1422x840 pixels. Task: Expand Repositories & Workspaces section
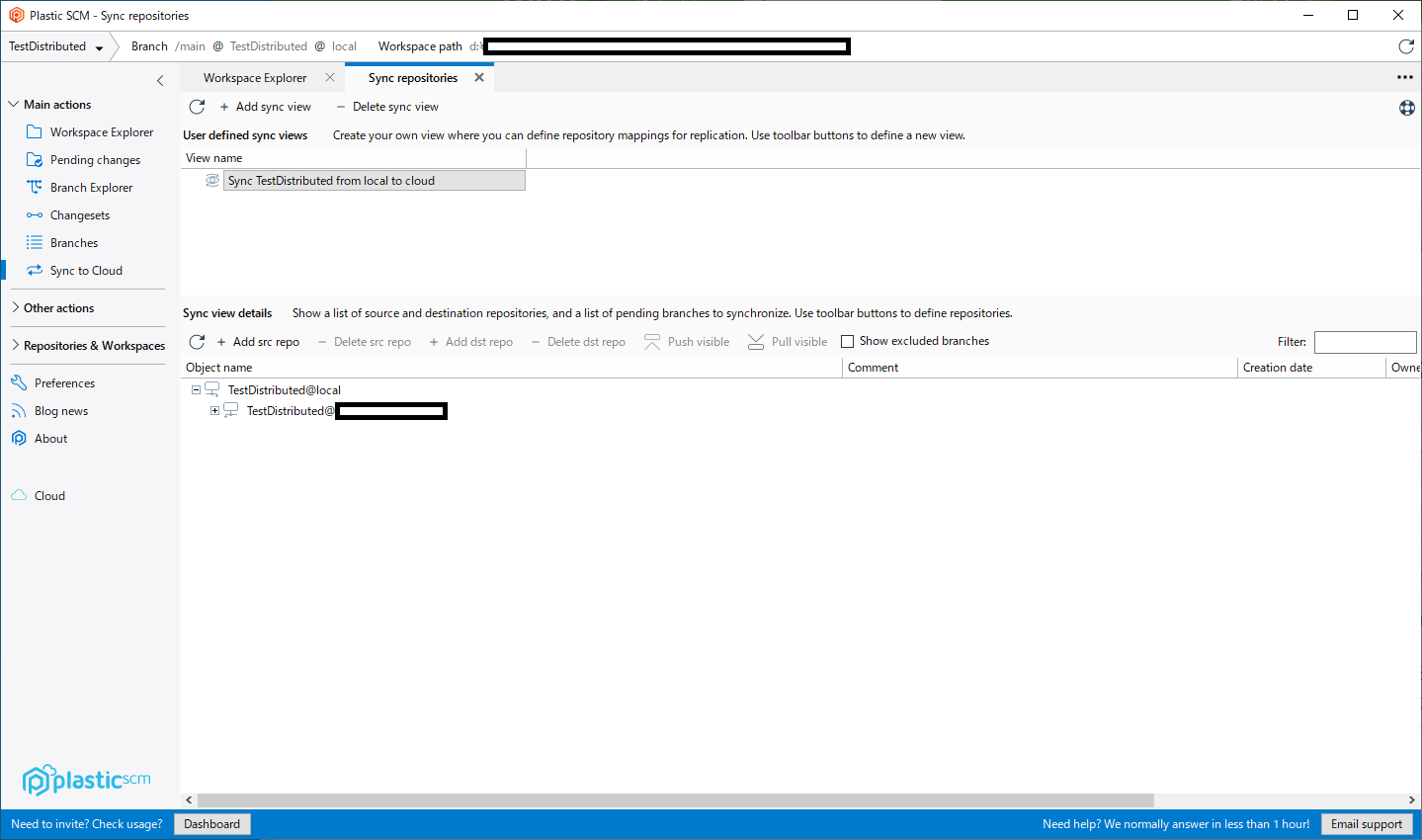(x=15, y=346)
